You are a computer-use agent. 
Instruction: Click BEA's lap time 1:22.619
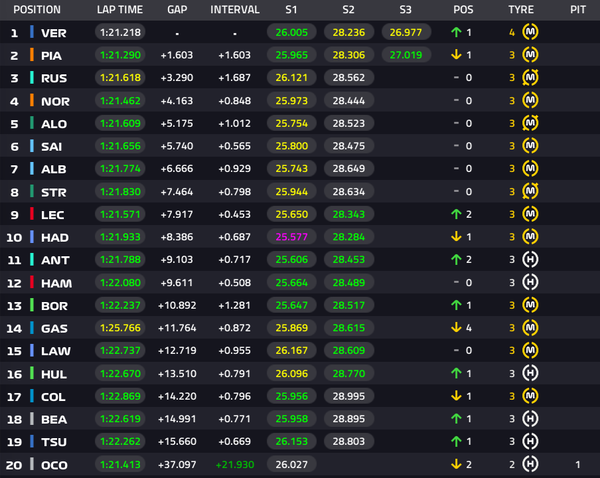click(x=120, y=419)
